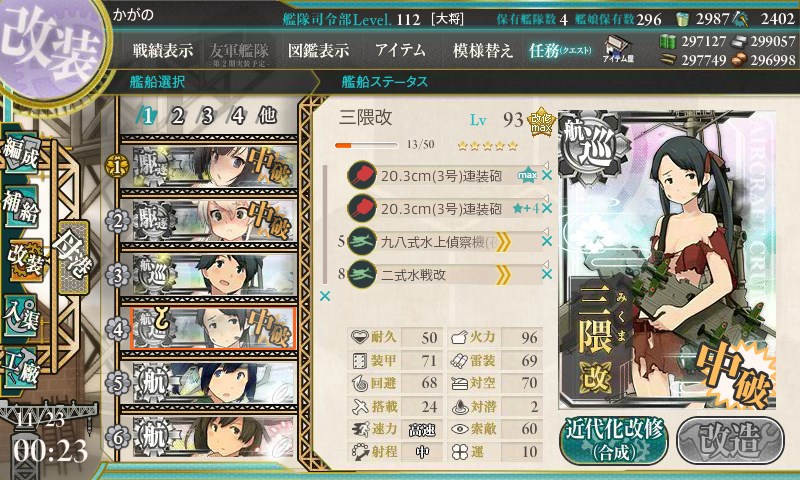Viewport: 800px width, 480px height.
Task: Remove the first 20.3cm(3号)連装砲 with its X
Action: pyautogui.click(x=547, y=175)
